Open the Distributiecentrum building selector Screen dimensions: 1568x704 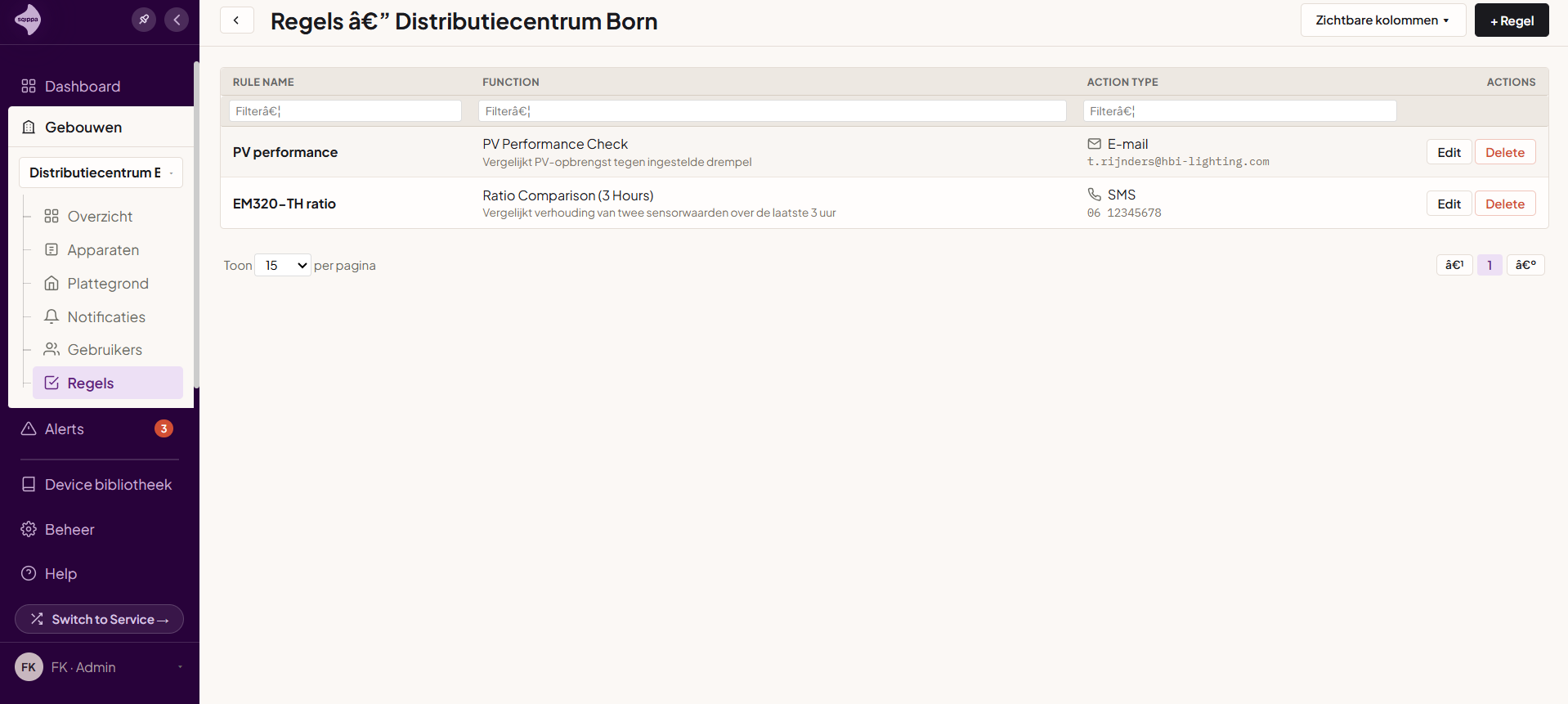point(101,173)
